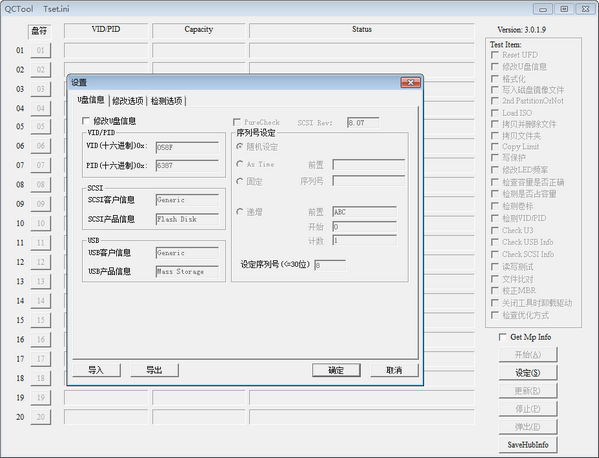Select the 固定 serial number radio button
Image resolution: width=599 pixels, height=458 pixels.
tap(240, 181)
